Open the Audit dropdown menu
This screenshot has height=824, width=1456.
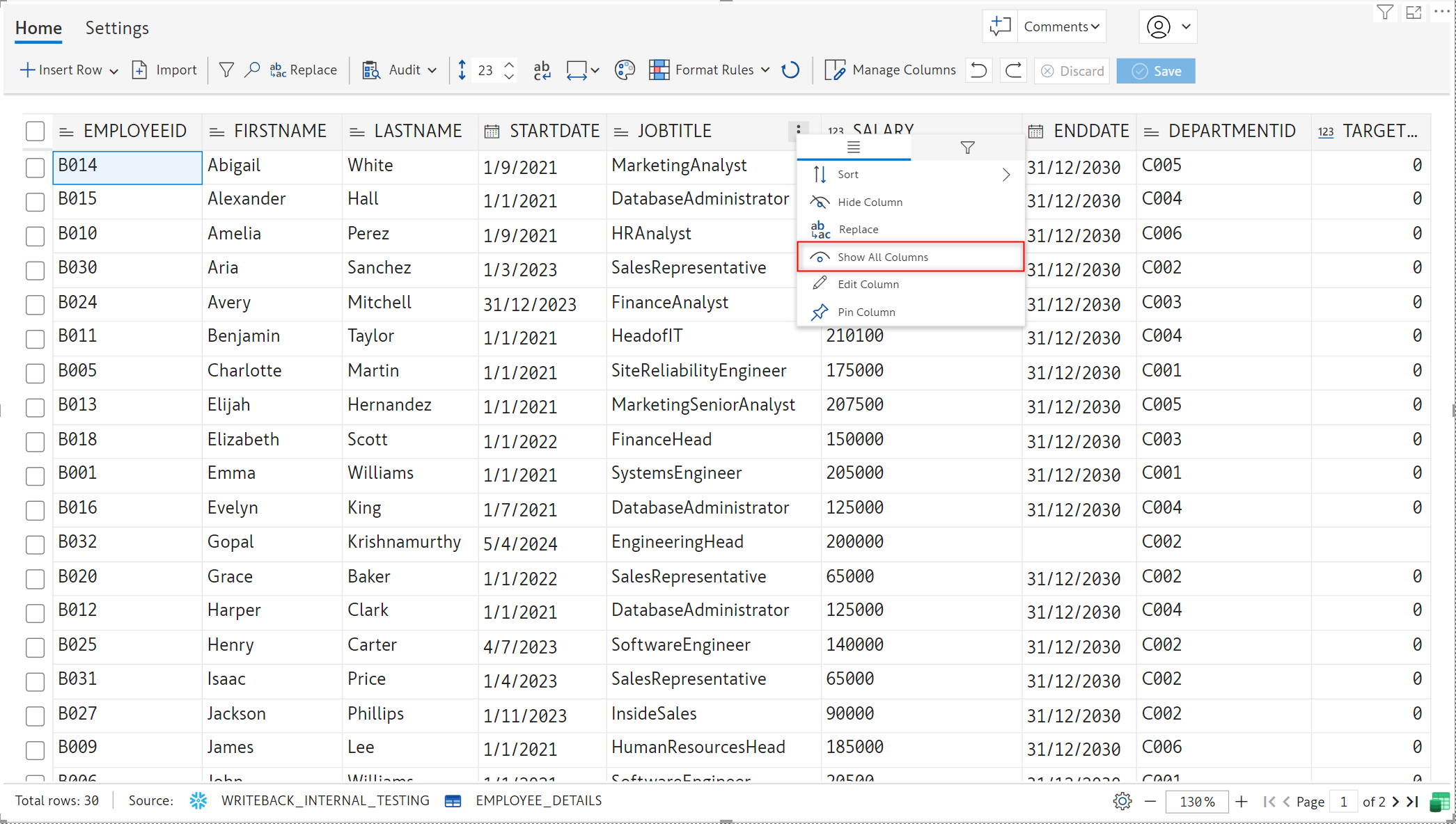(x=432, y=70)
